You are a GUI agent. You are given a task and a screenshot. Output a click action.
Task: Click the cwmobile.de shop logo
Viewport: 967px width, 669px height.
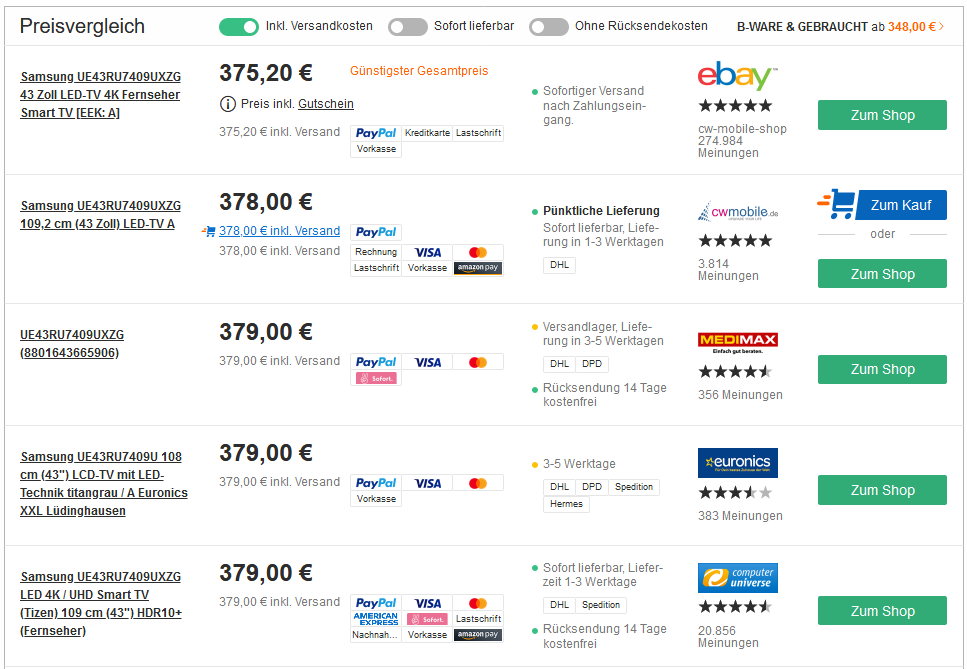pos(738,212)
